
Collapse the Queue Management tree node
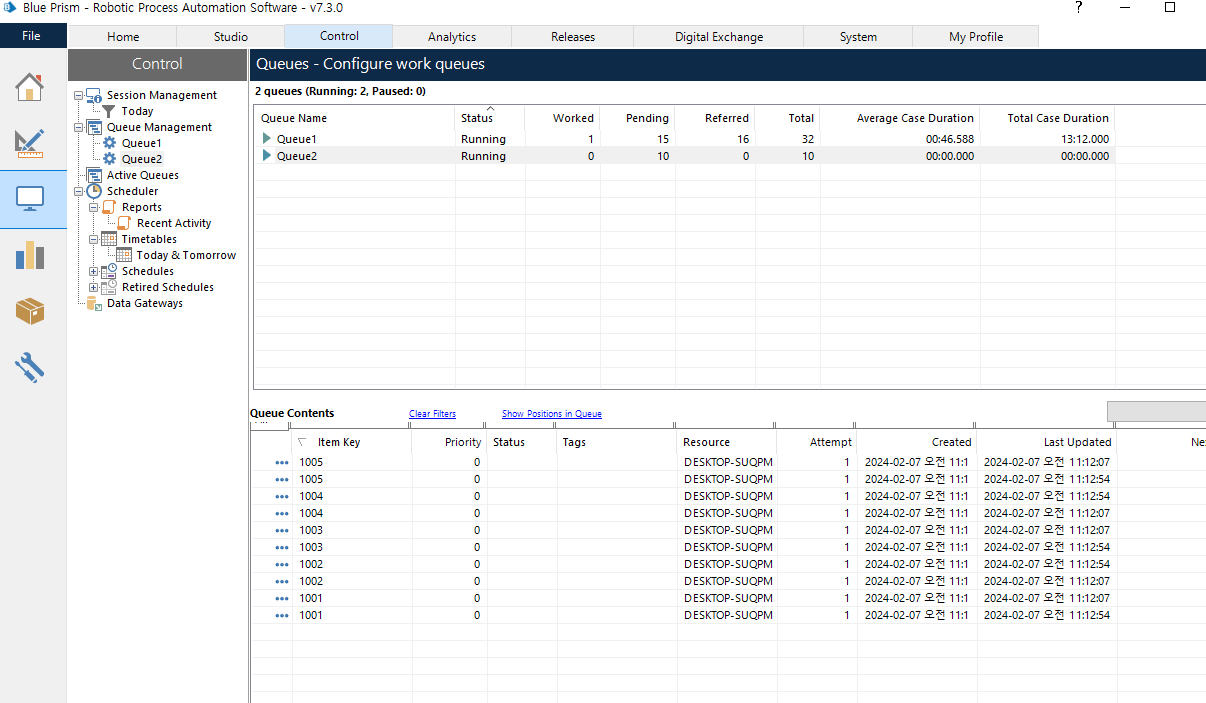click(x=79, y=127)
